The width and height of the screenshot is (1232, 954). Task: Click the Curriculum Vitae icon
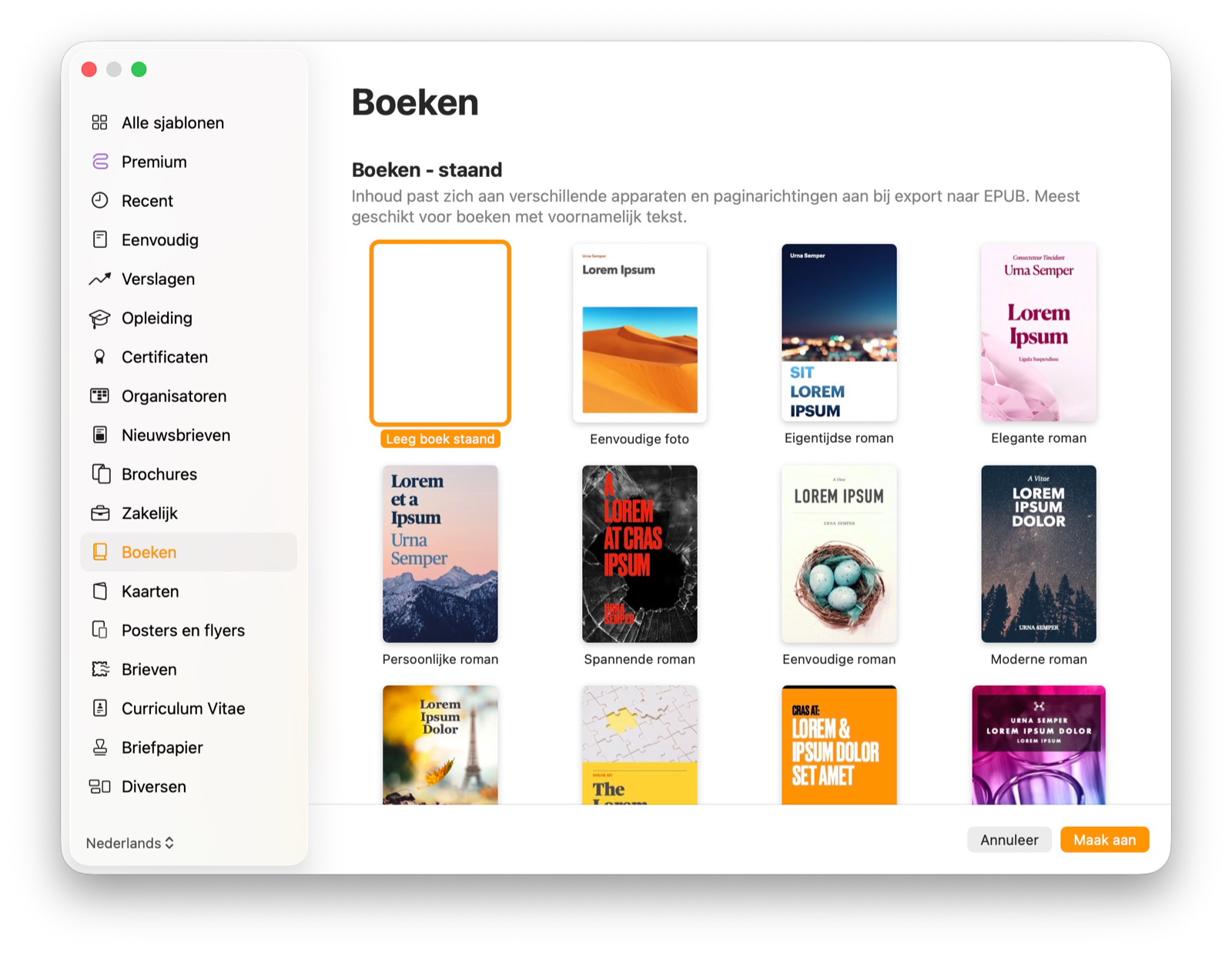point(99,708)
